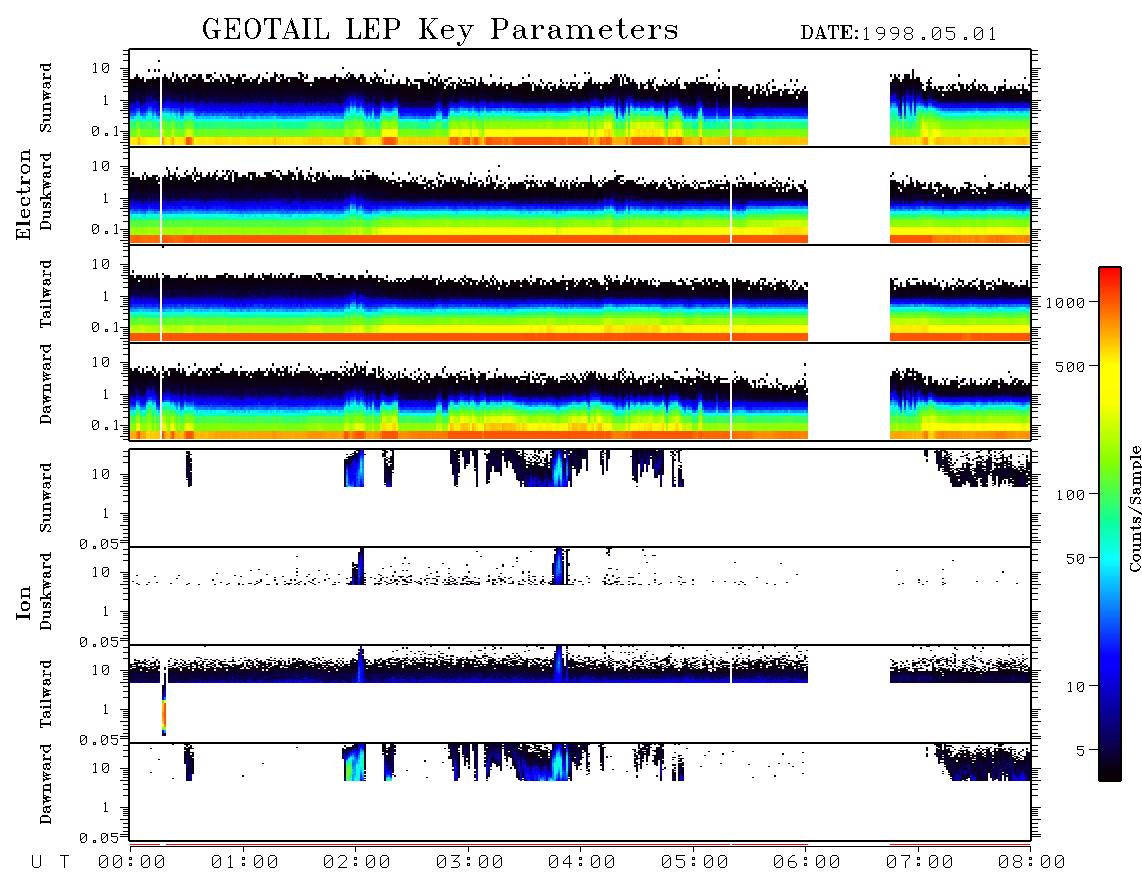Click the green region of the colorbar
Viewport: 1142px width, 880px height.
[x=1109, y=474]
